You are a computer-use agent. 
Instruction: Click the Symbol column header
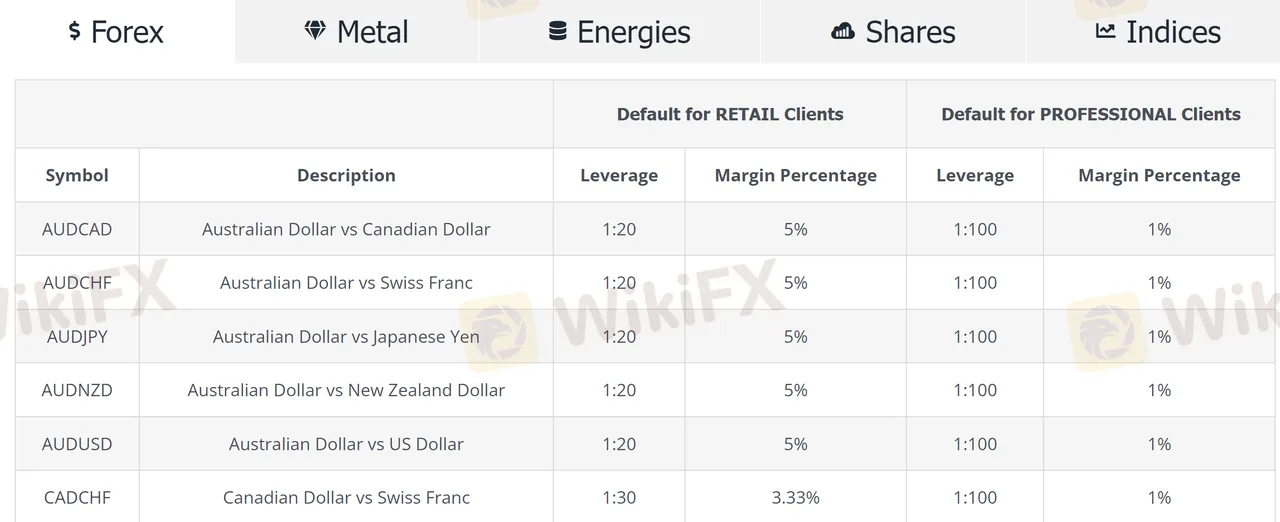click(77, 176)
